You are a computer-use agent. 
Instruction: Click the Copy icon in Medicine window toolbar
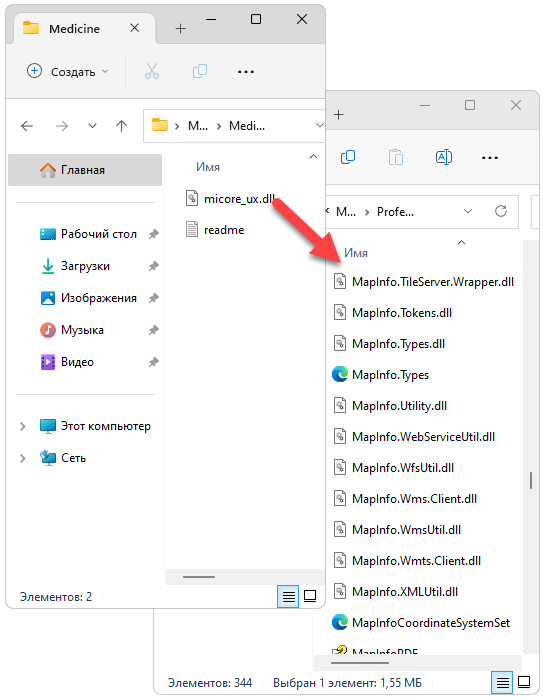[200, 71]
